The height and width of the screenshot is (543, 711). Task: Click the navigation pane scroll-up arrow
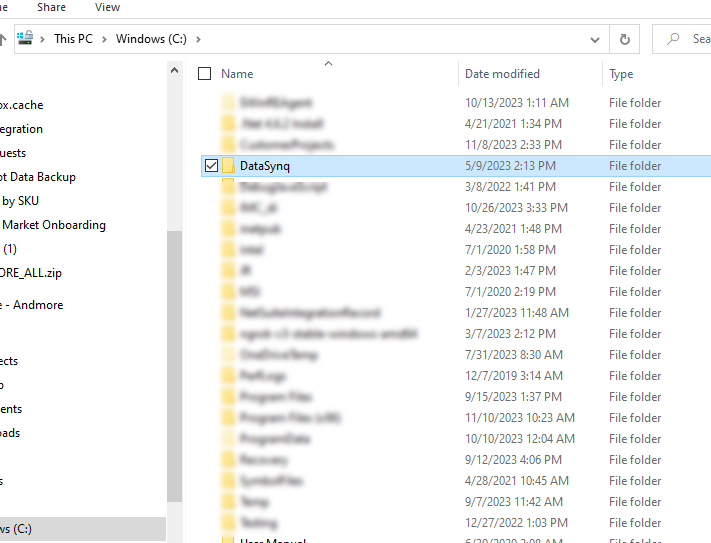(175, 71)
